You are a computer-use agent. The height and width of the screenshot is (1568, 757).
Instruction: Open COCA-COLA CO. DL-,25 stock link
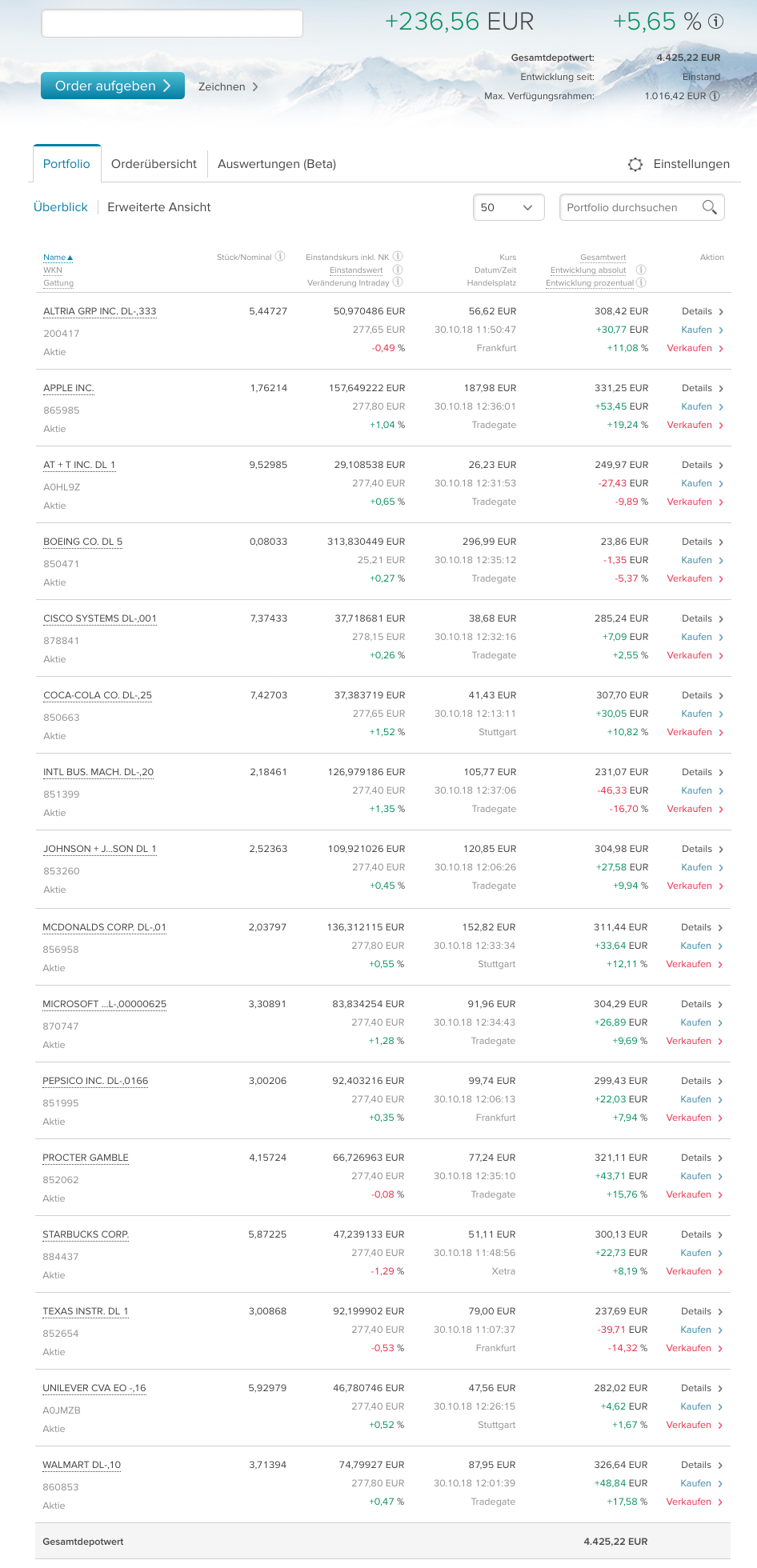click(98, 695)
